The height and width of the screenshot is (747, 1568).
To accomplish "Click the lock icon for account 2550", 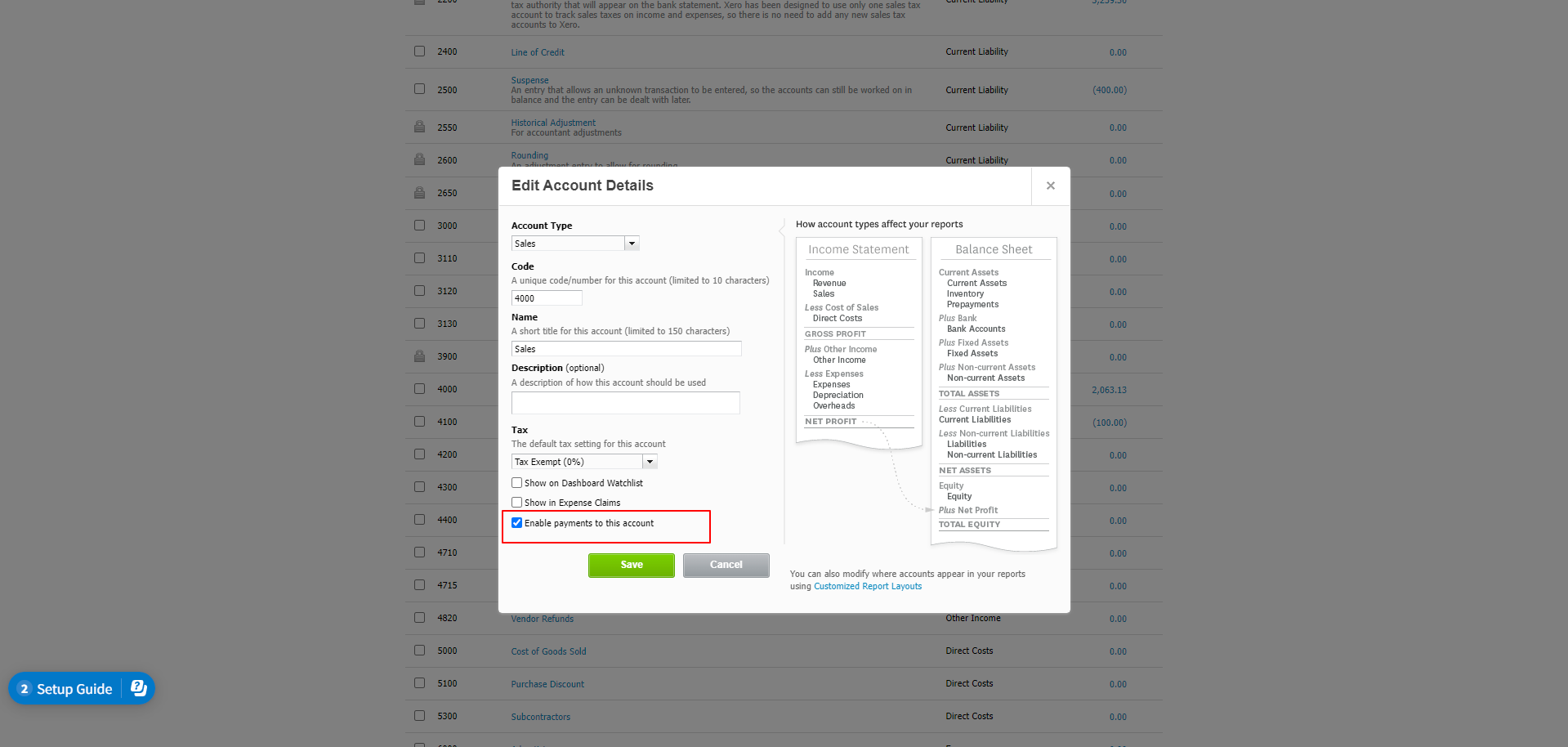I will [419, 127].
